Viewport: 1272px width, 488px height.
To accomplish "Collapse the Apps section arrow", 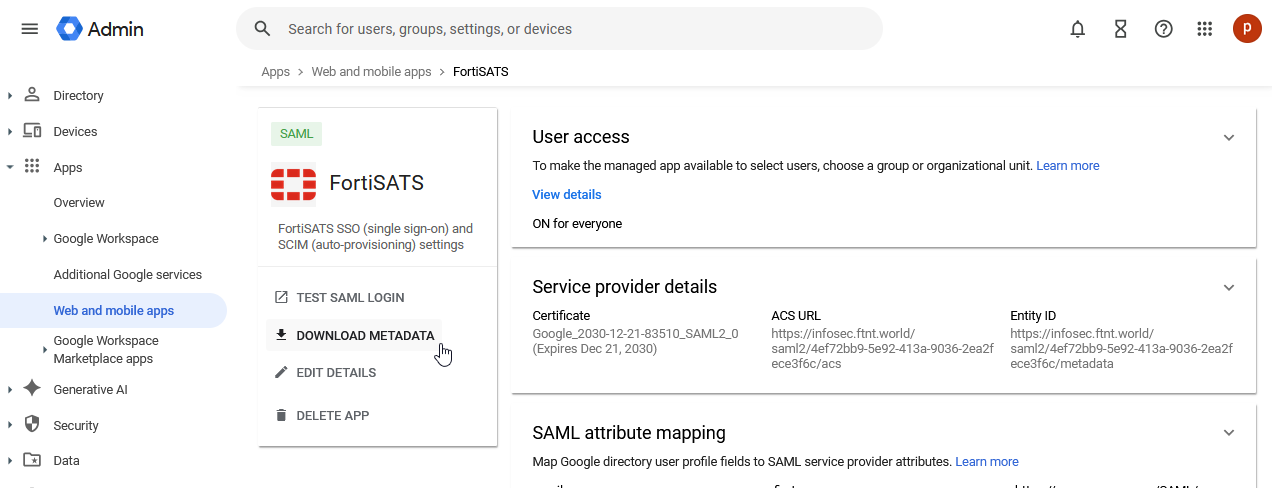I will pos(10,167).
